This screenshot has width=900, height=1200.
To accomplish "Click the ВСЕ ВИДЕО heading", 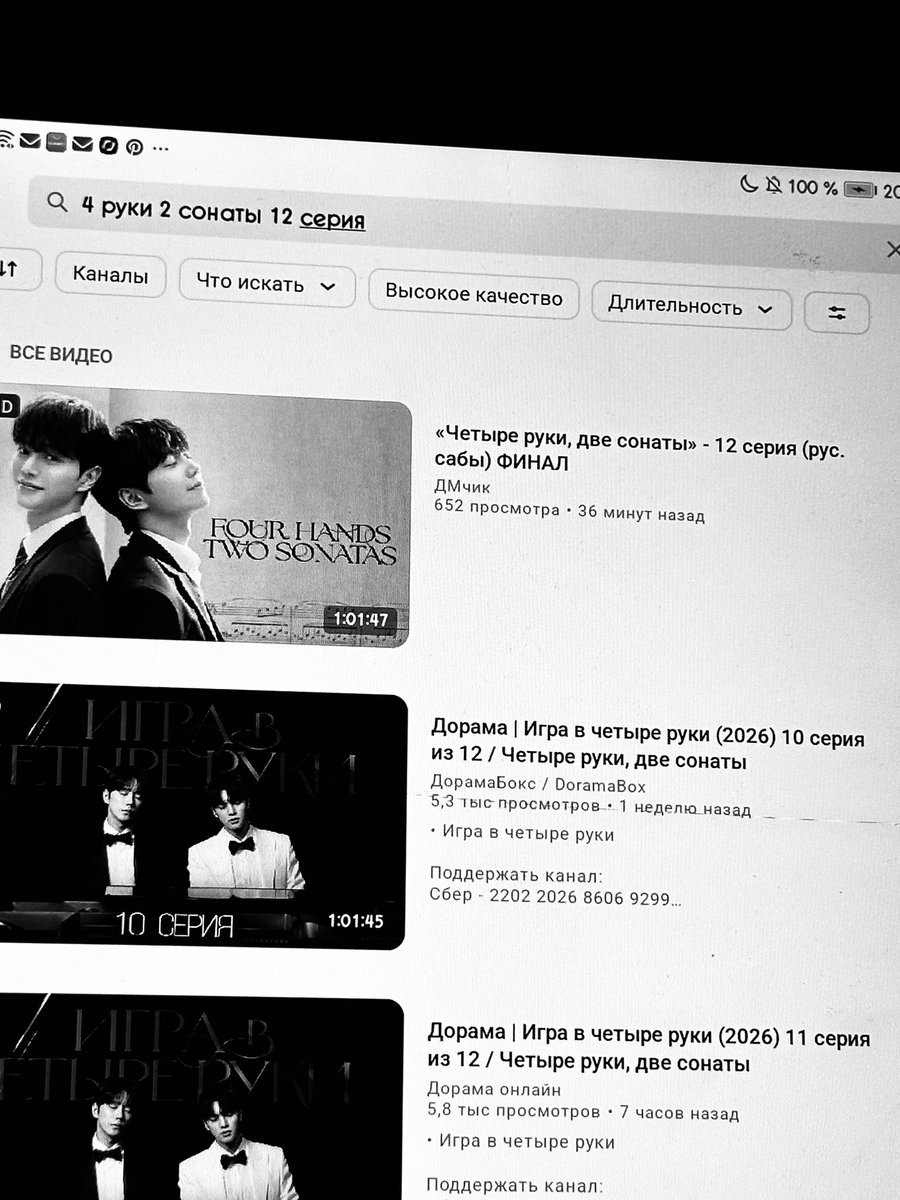I will [x=61, y=355].
